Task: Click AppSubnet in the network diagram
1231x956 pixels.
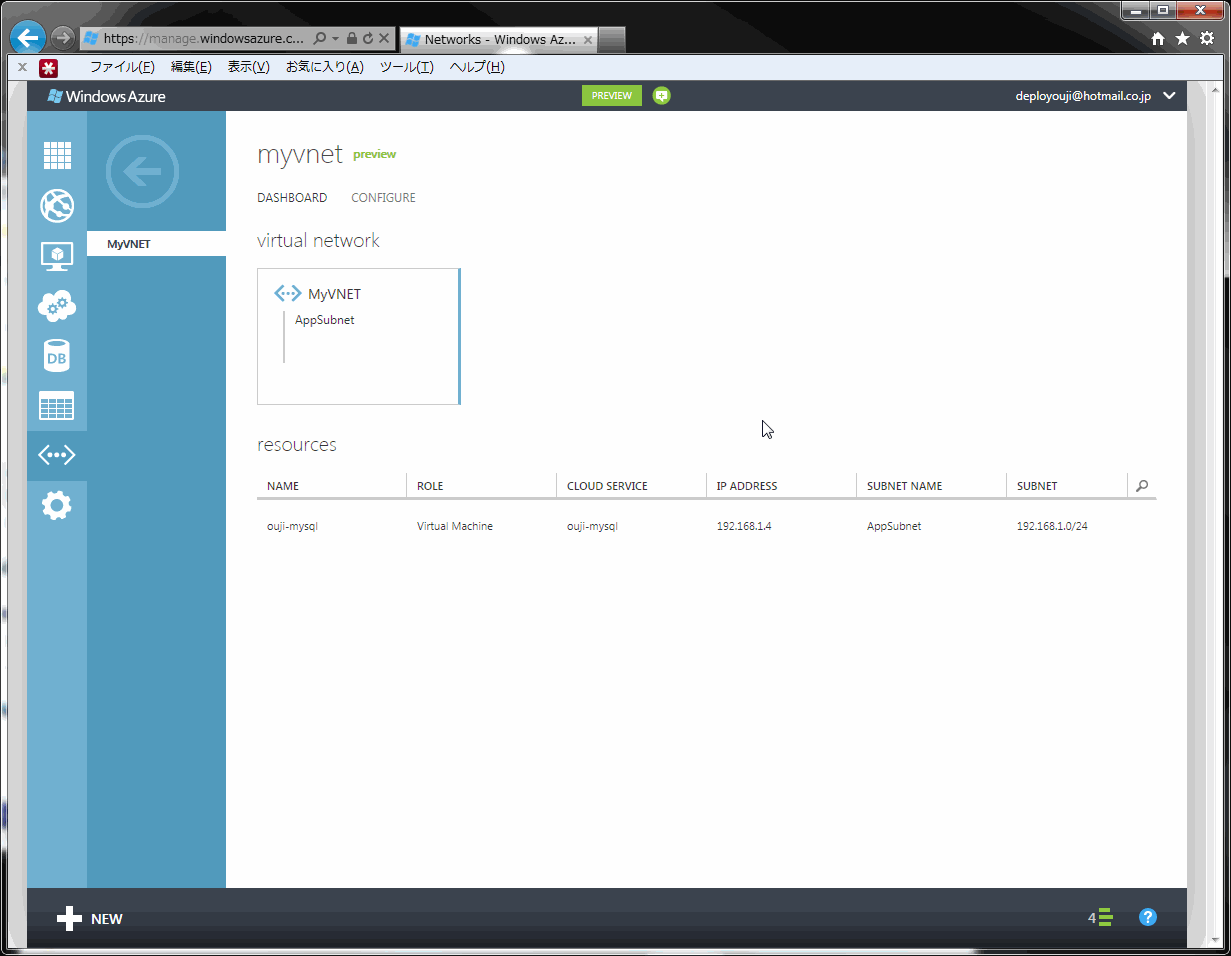Action: point(325,321)
